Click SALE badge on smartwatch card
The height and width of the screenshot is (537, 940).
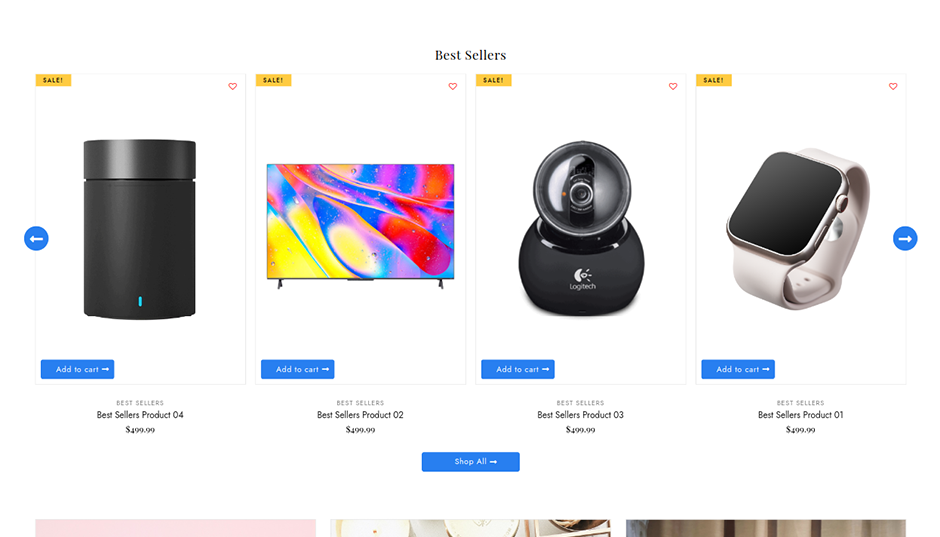[713, 80]
